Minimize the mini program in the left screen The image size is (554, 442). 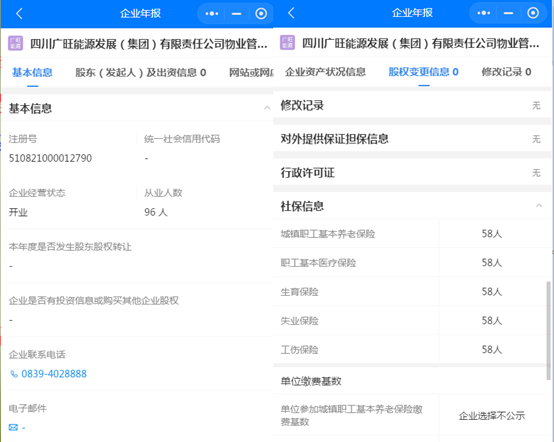point(236,14)
